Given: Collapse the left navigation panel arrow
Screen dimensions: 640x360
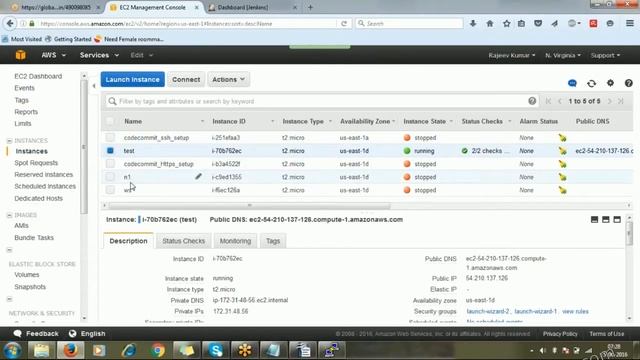Looking at the screenshot, I should pyautogui.click(x=94, y=86).
